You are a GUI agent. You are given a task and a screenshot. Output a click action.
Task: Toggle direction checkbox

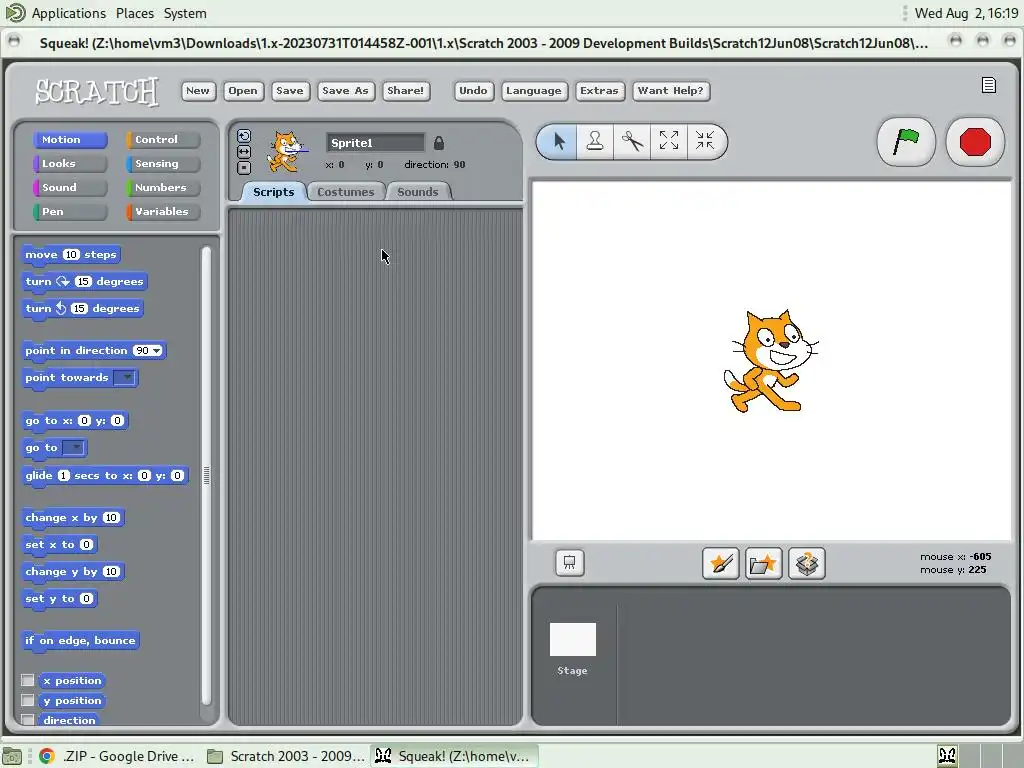27,720
